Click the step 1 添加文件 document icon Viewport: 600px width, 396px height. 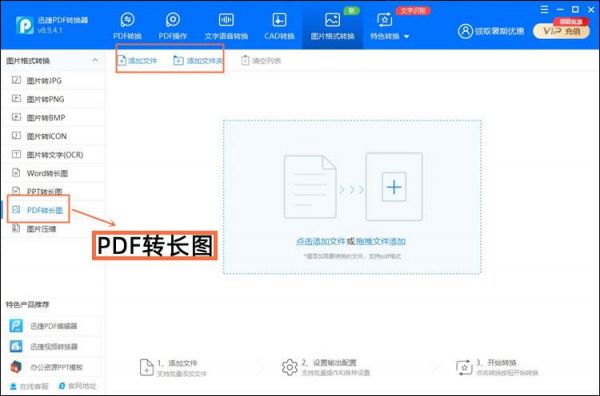147,367
